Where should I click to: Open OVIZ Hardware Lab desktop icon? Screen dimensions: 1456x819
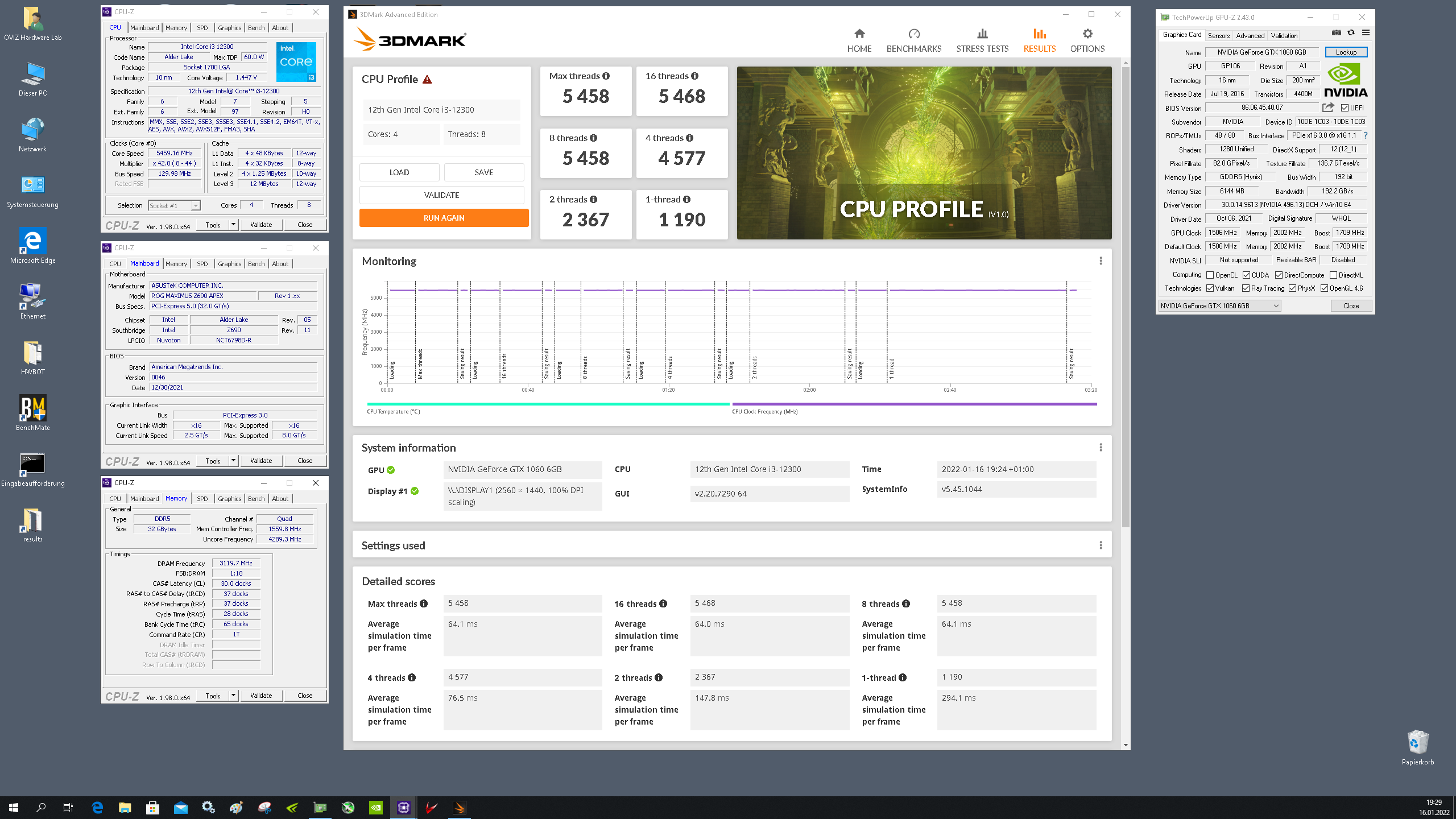click(32, 24)
